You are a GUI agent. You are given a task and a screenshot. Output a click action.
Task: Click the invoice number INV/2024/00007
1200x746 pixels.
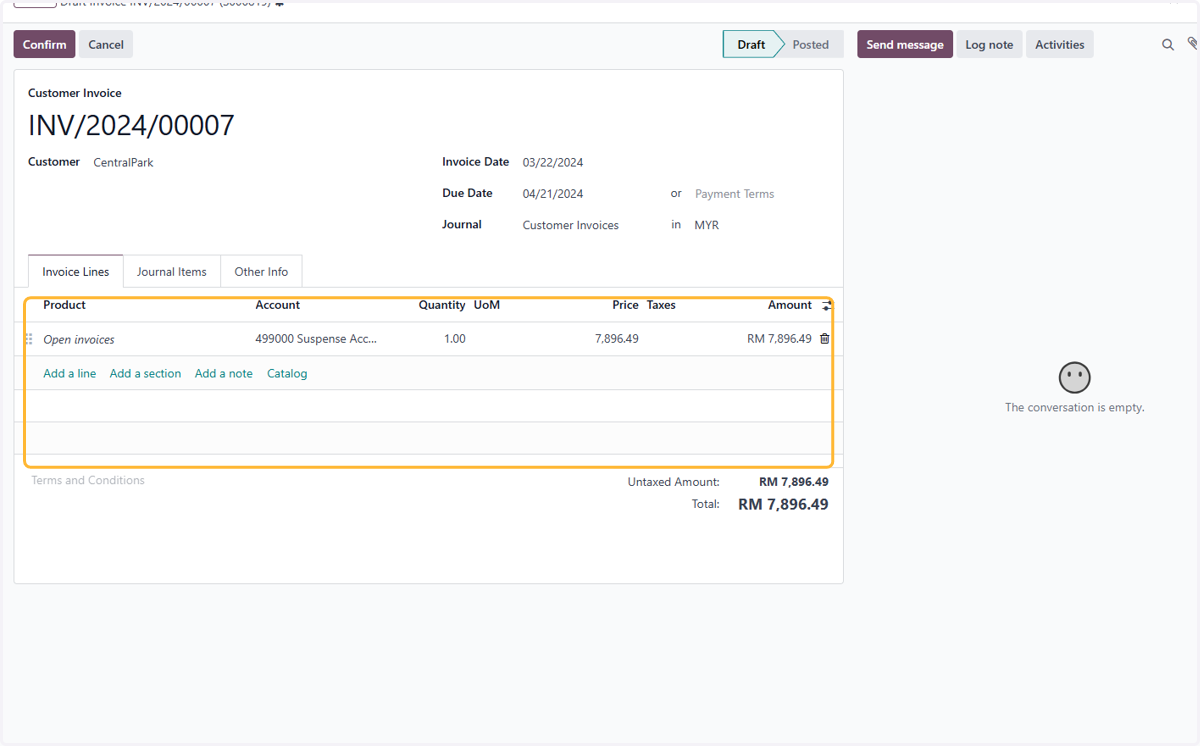pos(131,126)
